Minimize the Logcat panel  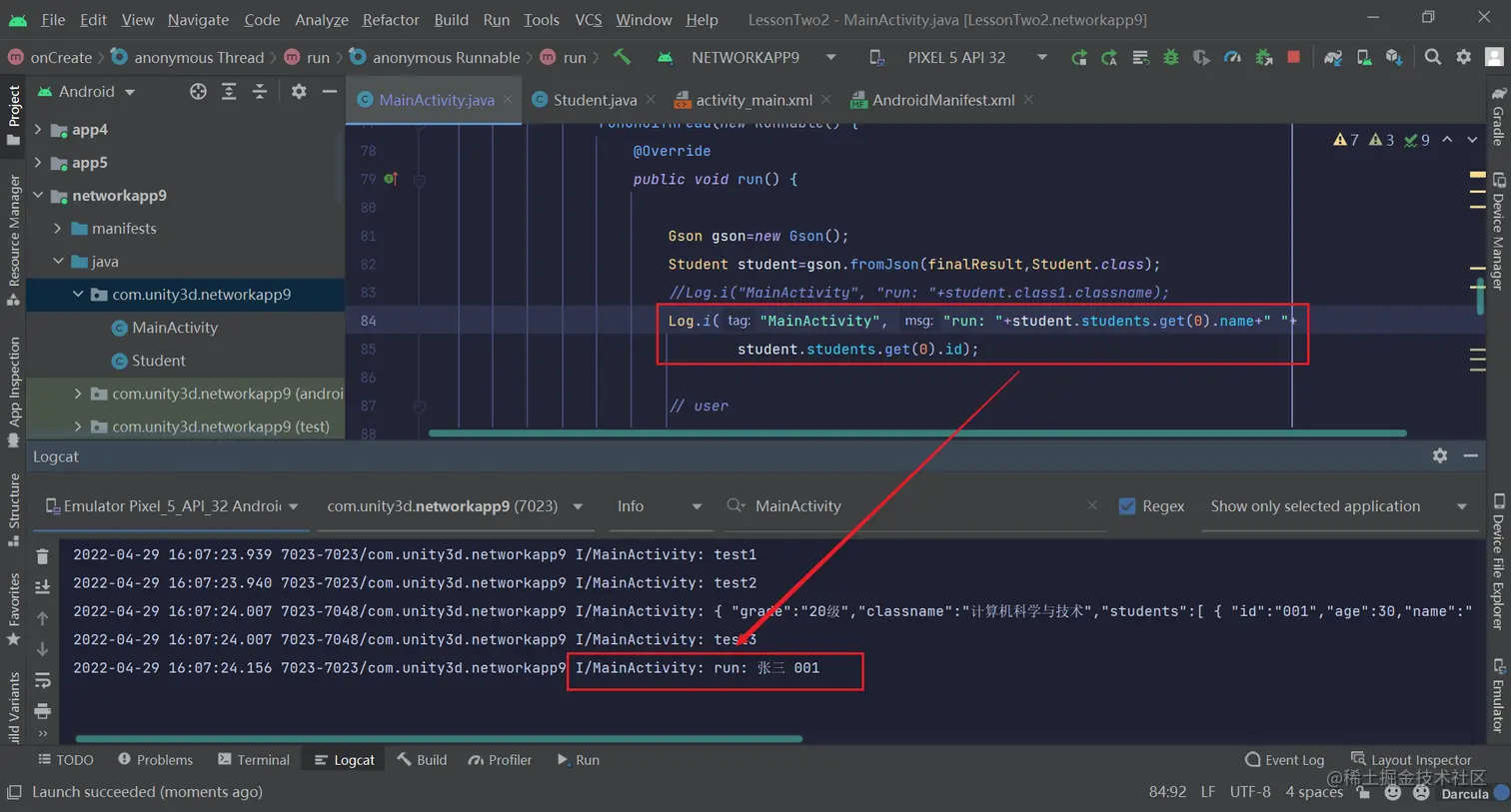point(1471,455)
